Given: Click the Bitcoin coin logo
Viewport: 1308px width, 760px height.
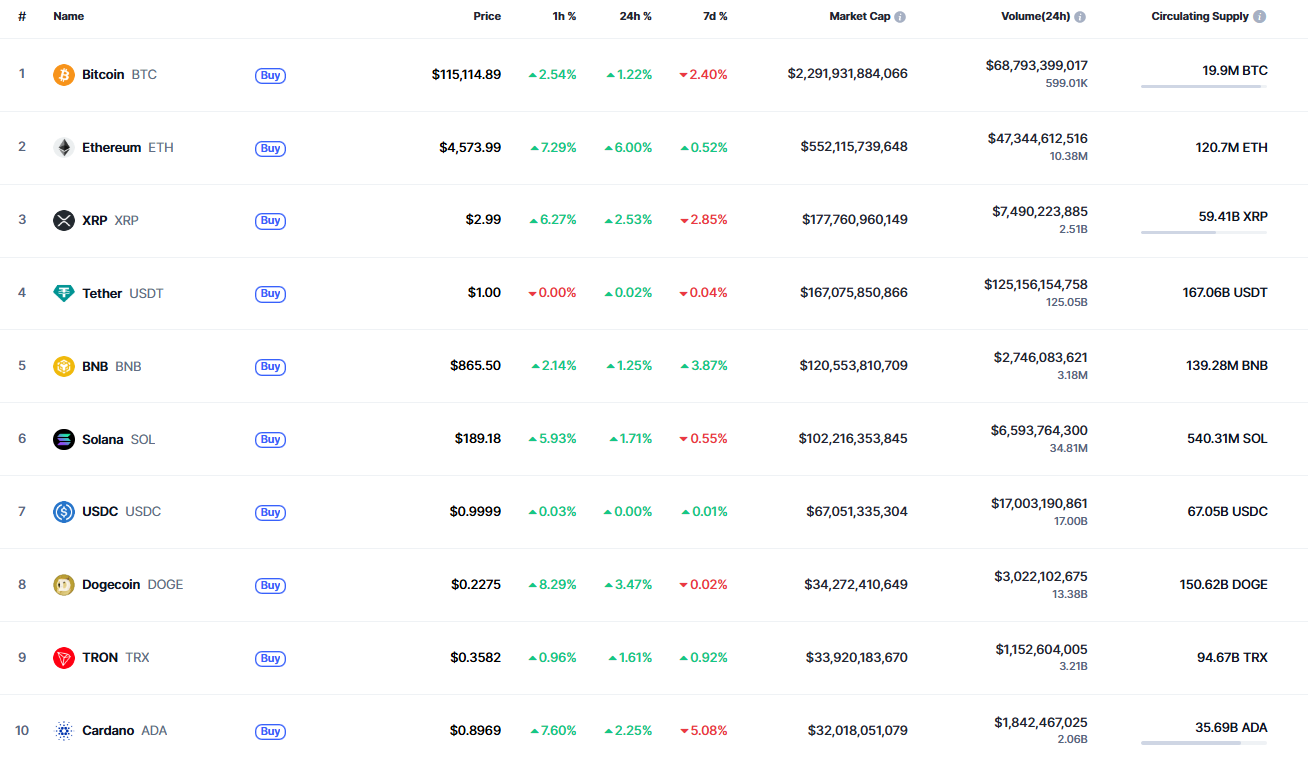Looking at the screenshot, I should tap(64, 75).
